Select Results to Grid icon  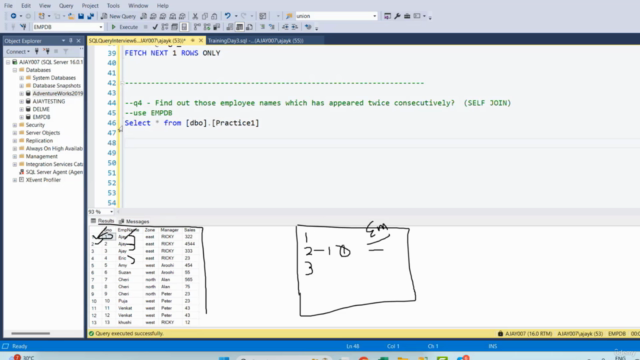[x=240, y=27]
